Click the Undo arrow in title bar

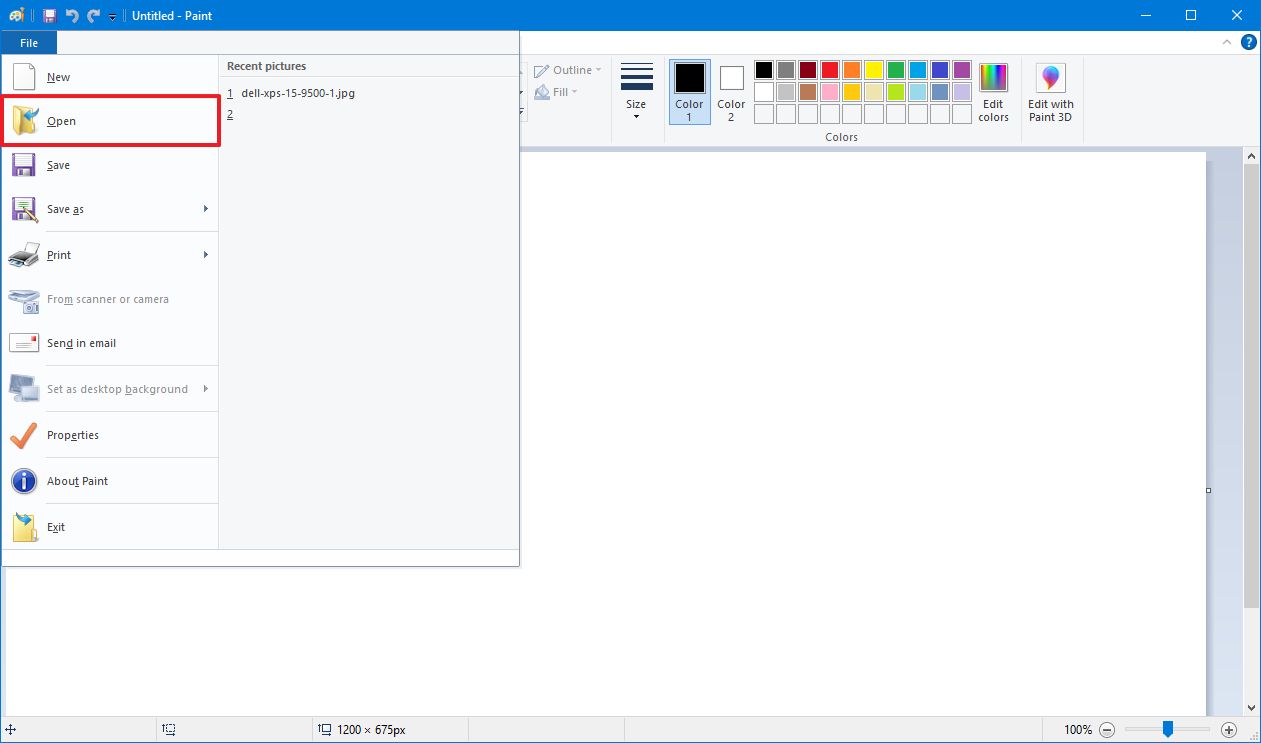(x=72, y=16)
